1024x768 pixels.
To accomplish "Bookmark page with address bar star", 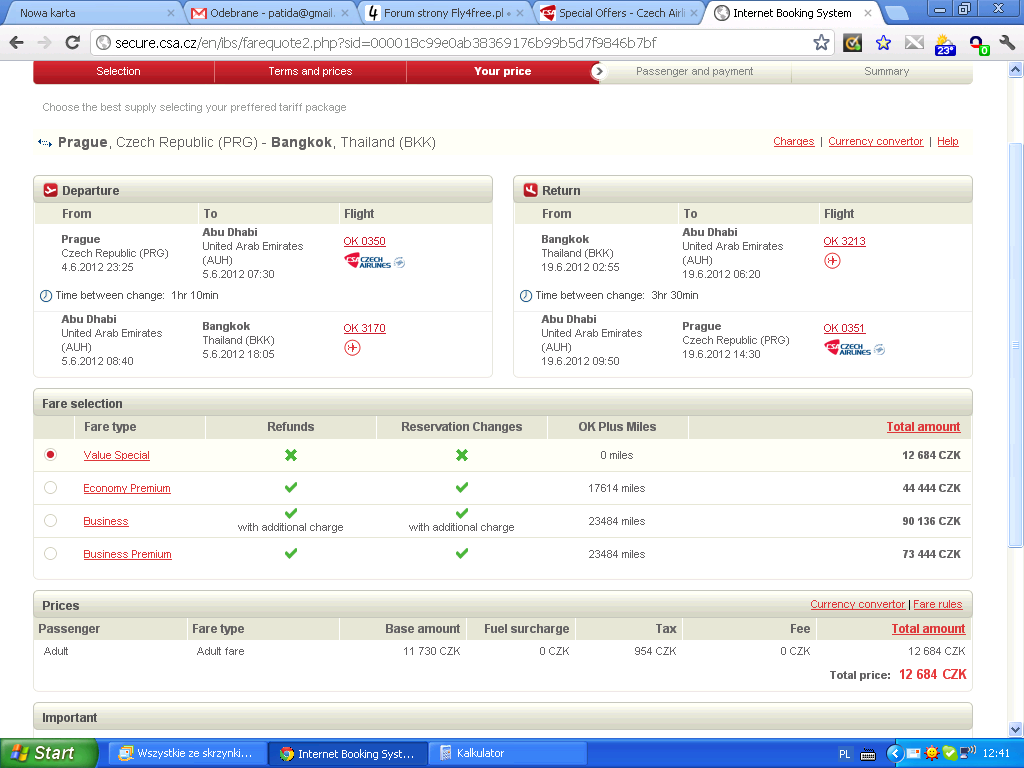I will tap(821, 43).
